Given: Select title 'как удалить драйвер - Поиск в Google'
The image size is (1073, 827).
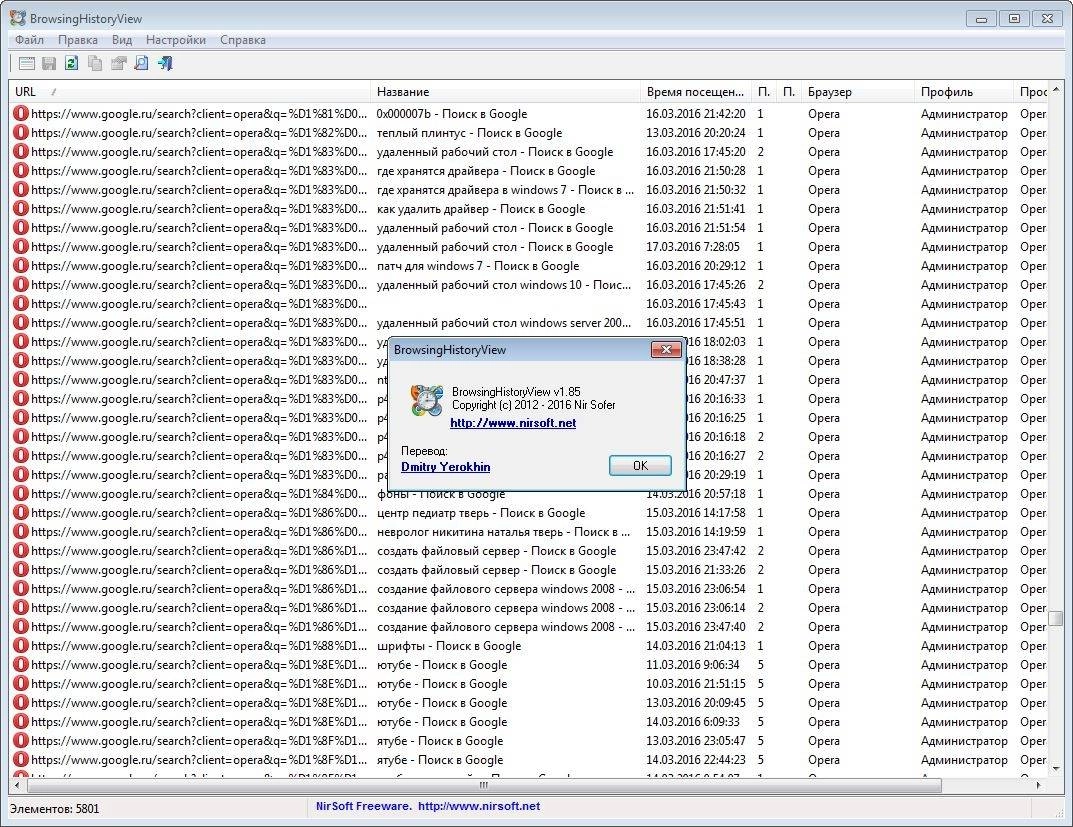Looking at the screenshot, I should point(481,209).
